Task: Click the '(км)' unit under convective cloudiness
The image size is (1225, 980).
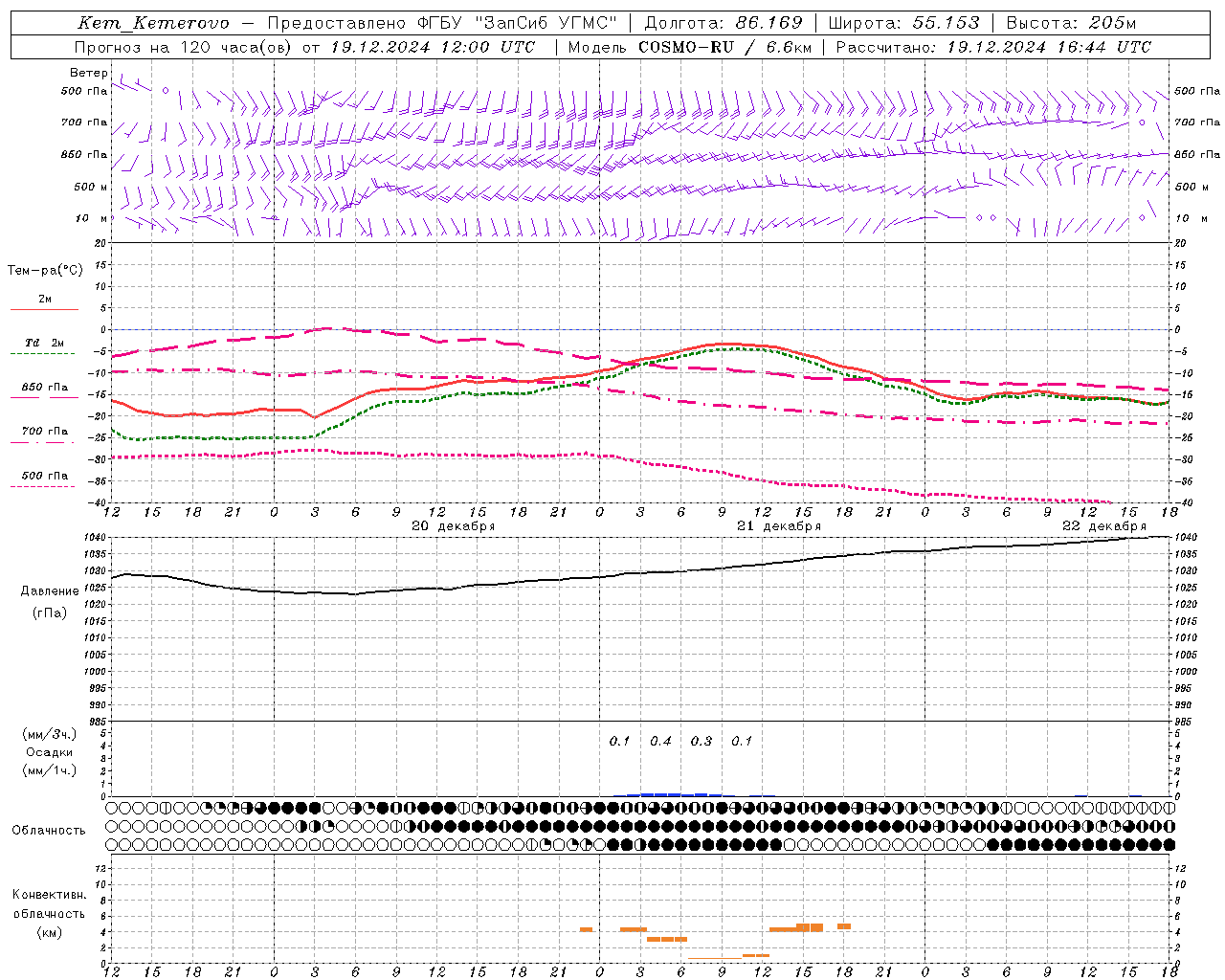Action: (50, 932)
